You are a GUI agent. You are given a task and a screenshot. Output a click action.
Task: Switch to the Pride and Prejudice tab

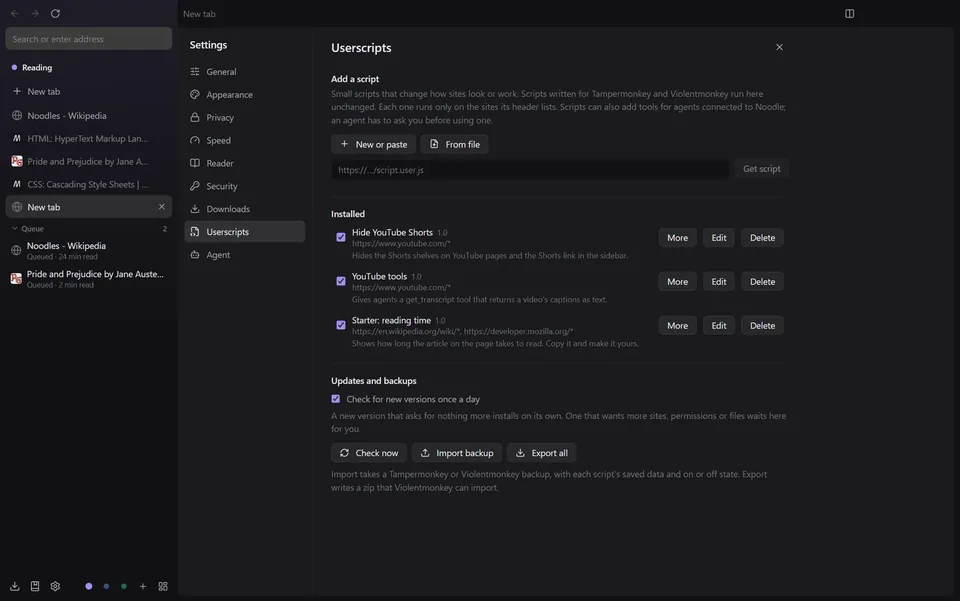[x=89, y=162]
